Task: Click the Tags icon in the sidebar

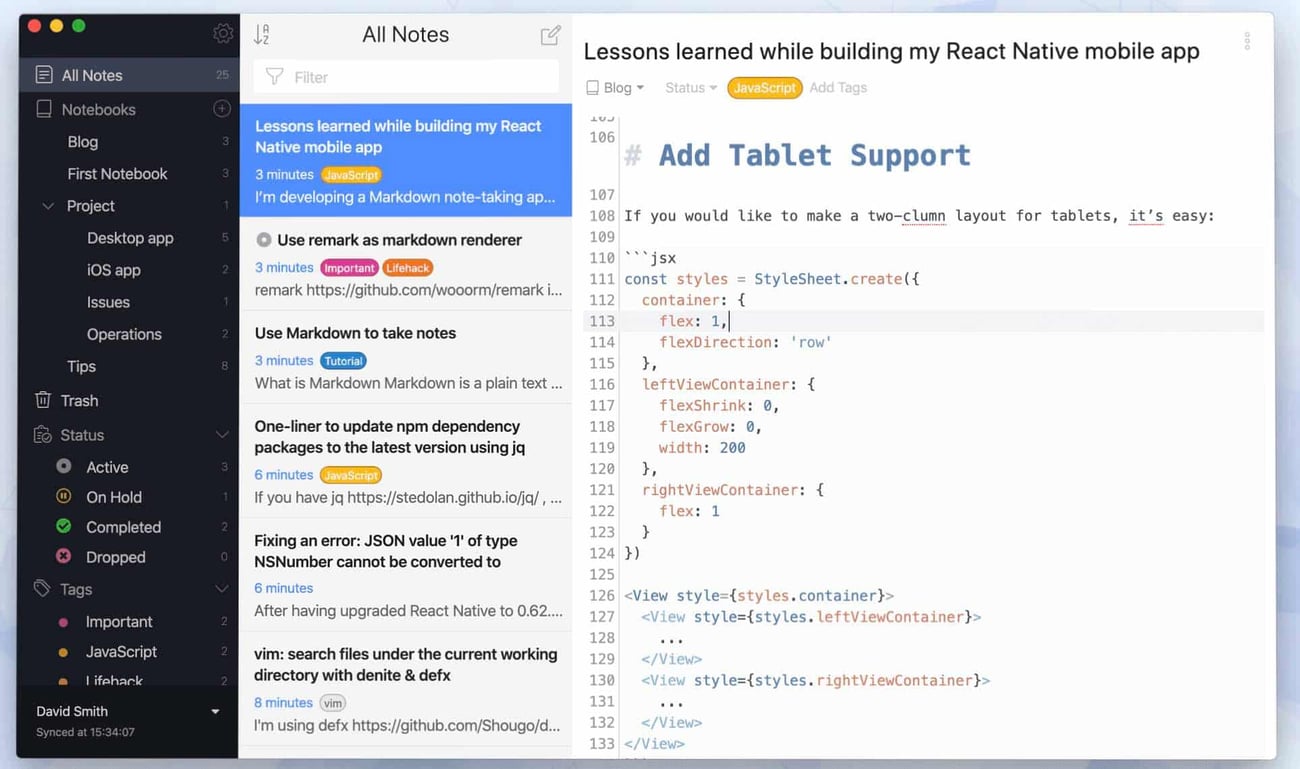Action: tap(42, 589)
